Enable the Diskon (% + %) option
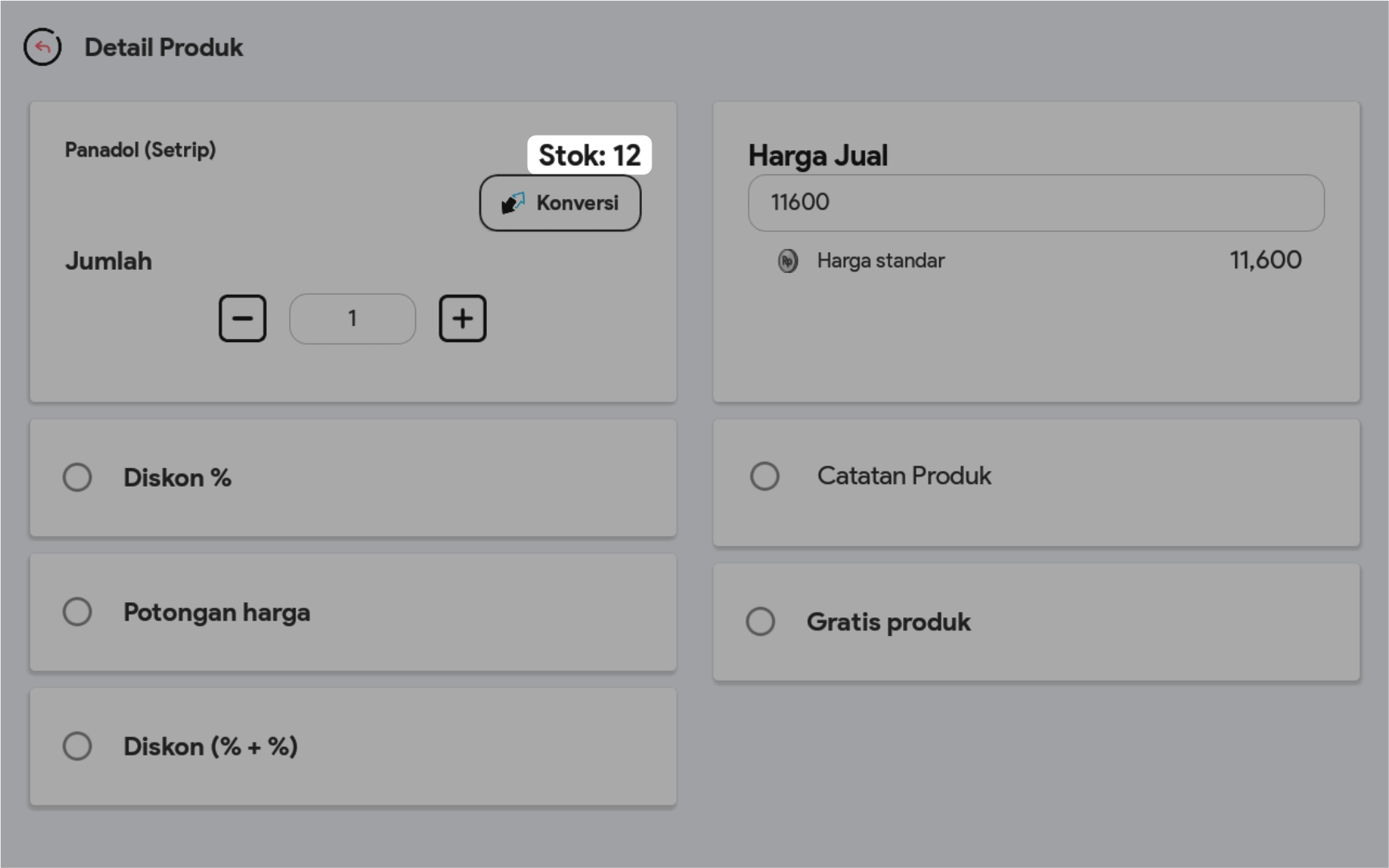Viewport: 1389px width, 868px height. 78,746
